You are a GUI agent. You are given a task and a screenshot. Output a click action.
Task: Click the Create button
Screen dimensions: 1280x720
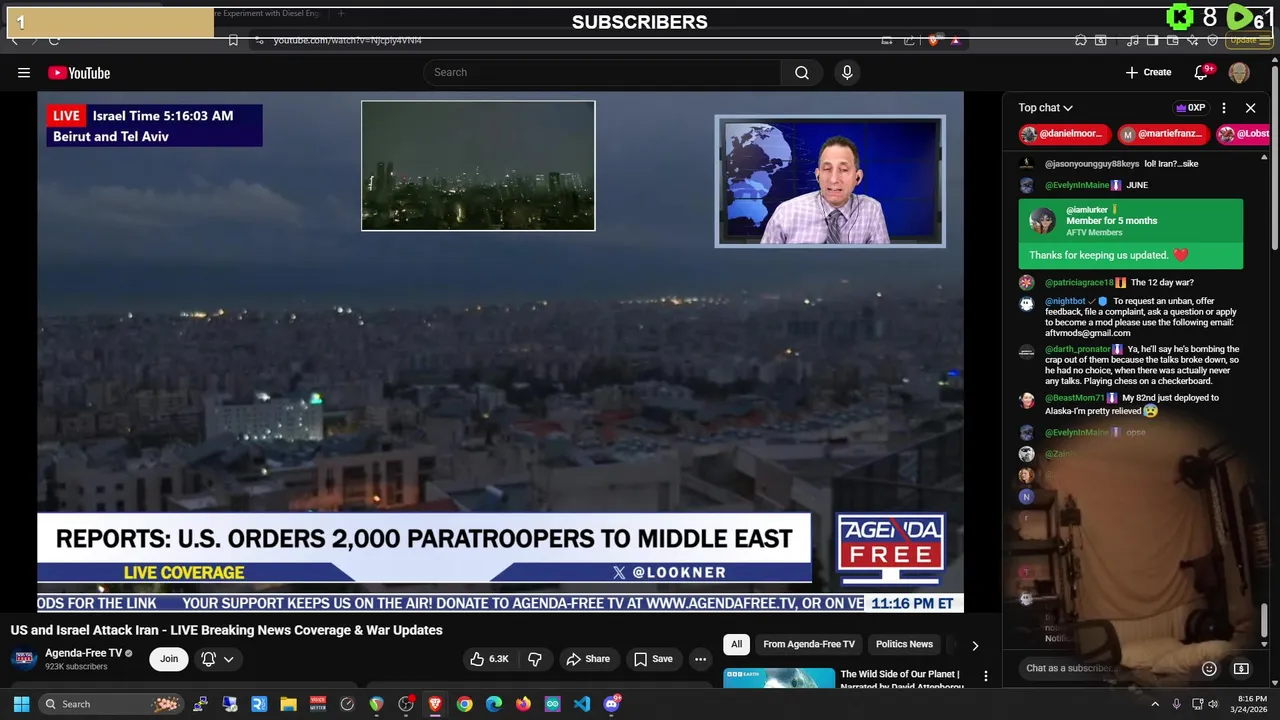point(1148,72)
